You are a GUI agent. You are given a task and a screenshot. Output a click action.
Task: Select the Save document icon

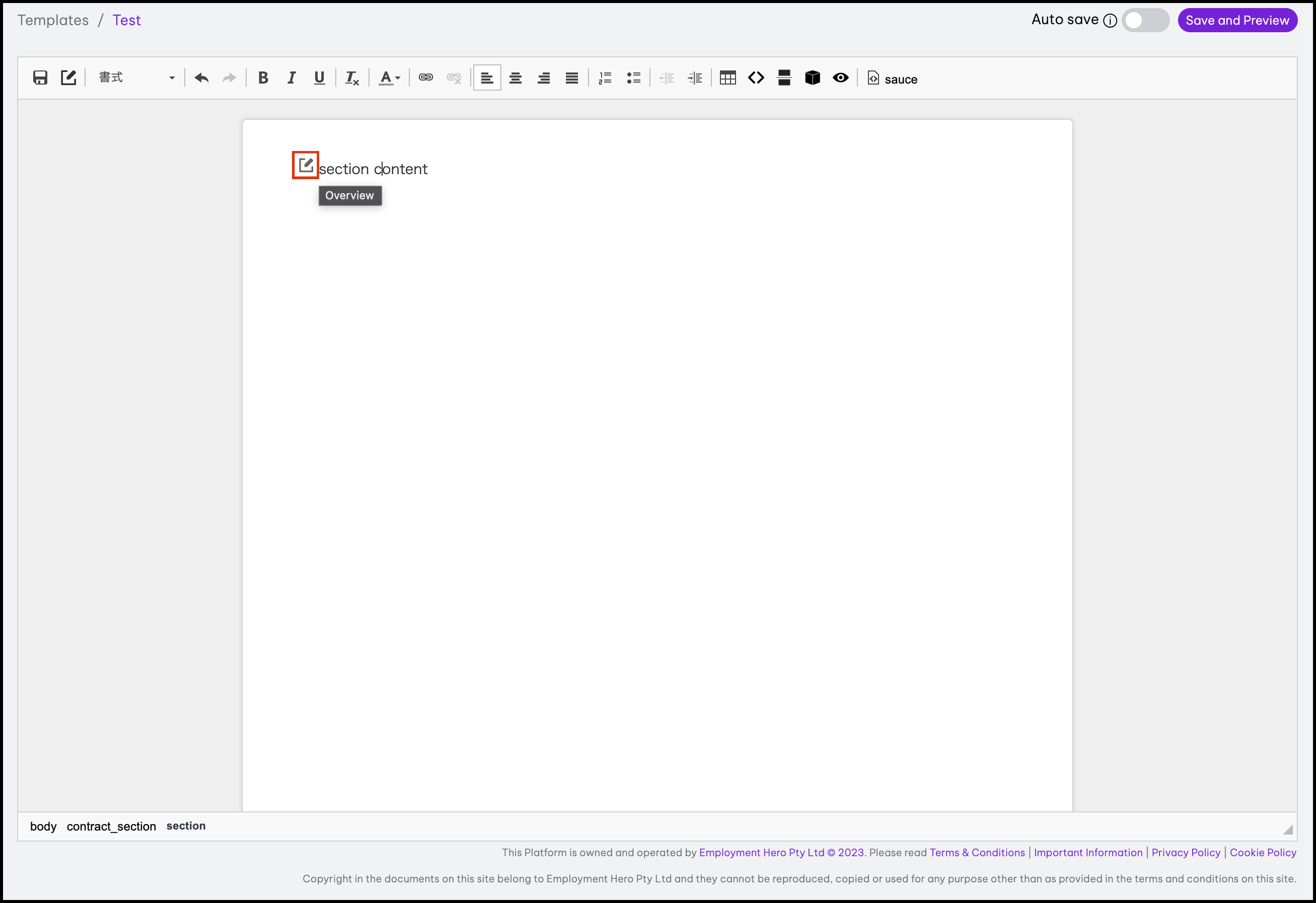point(40,78)
